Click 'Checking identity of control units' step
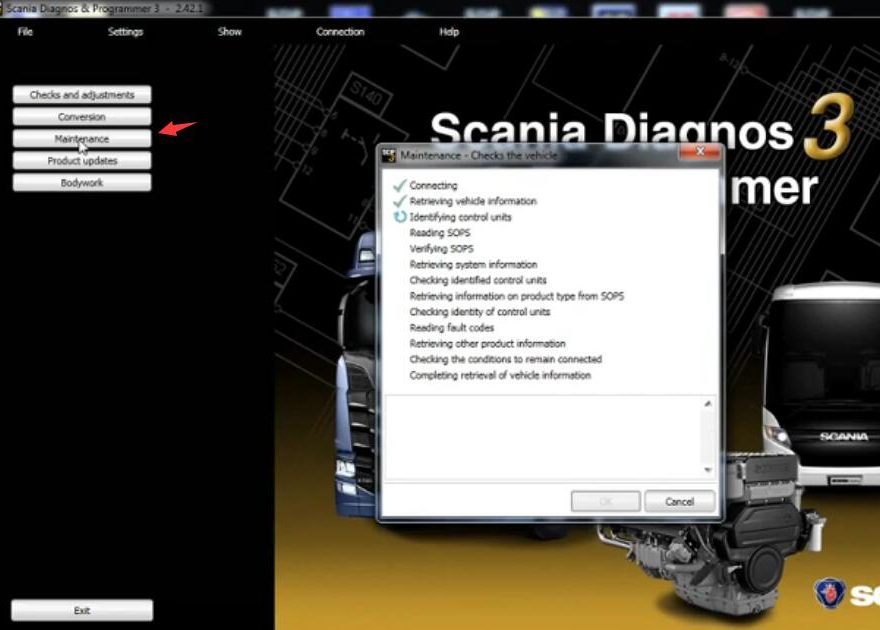 [x=480, y=311]
